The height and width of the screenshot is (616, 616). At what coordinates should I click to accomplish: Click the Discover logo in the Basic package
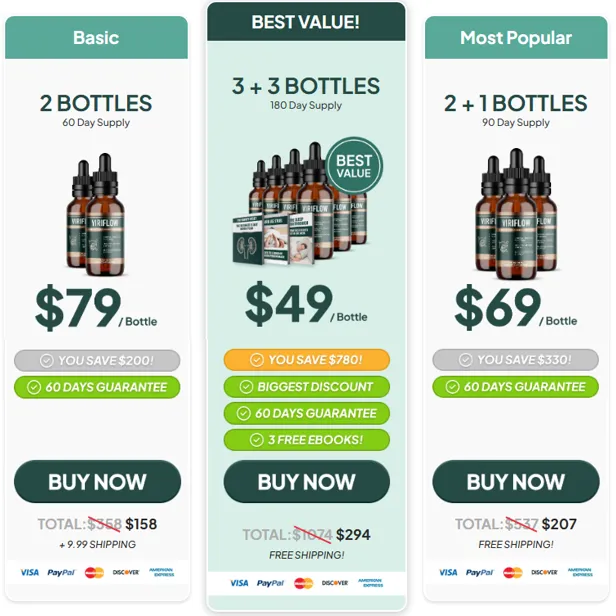pos(126,572)
